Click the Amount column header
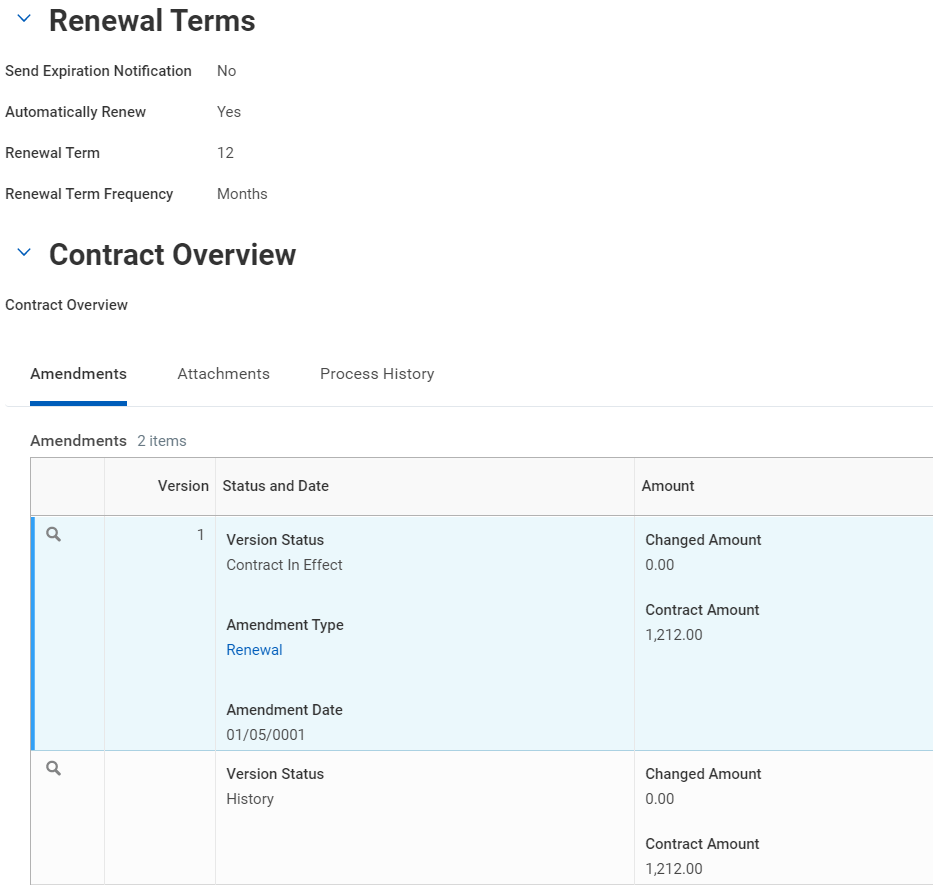The width and height of the screenshot is (933, 885). (x=668, y=486)
